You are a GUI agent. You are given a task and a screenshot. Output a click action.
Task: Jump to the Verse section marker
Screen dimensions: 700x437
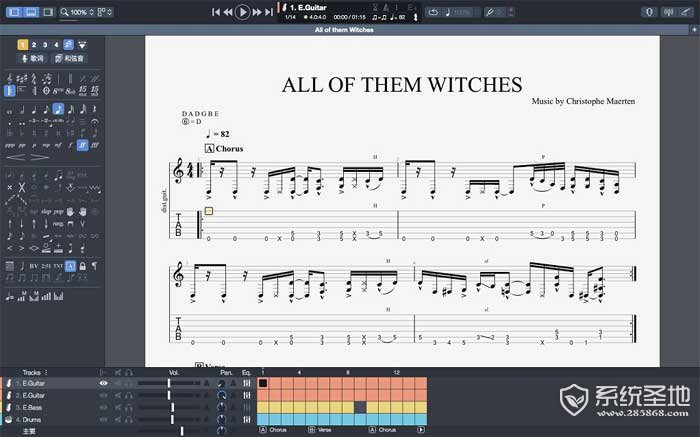click(x=320, y=430)
